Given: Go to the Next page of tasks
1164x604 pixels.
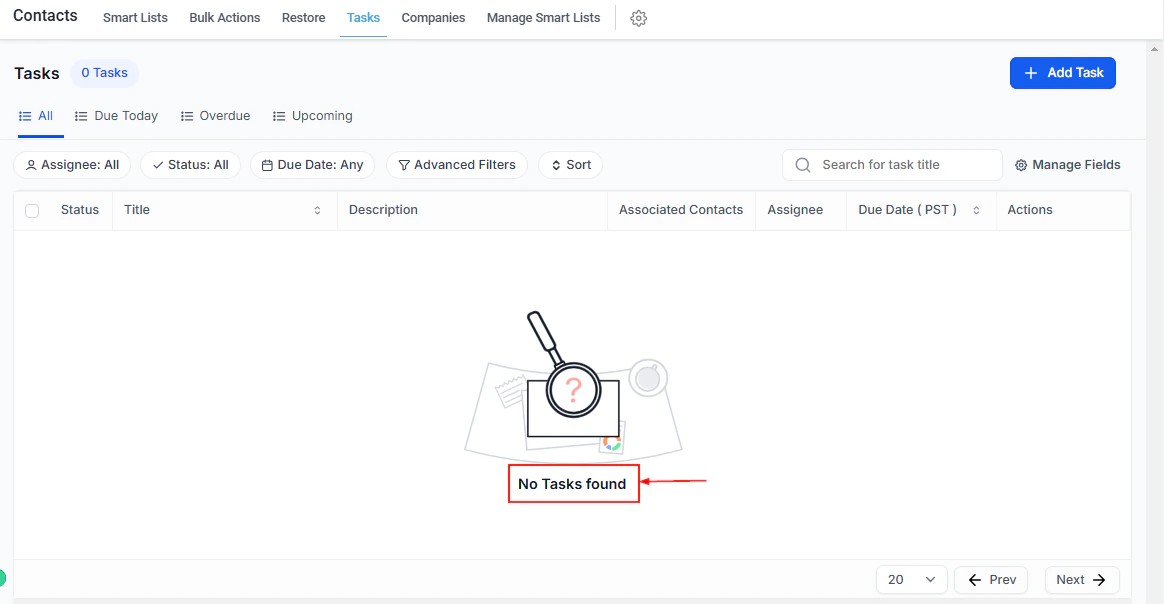Looking at the screenshot, I should click(1082, 579).
